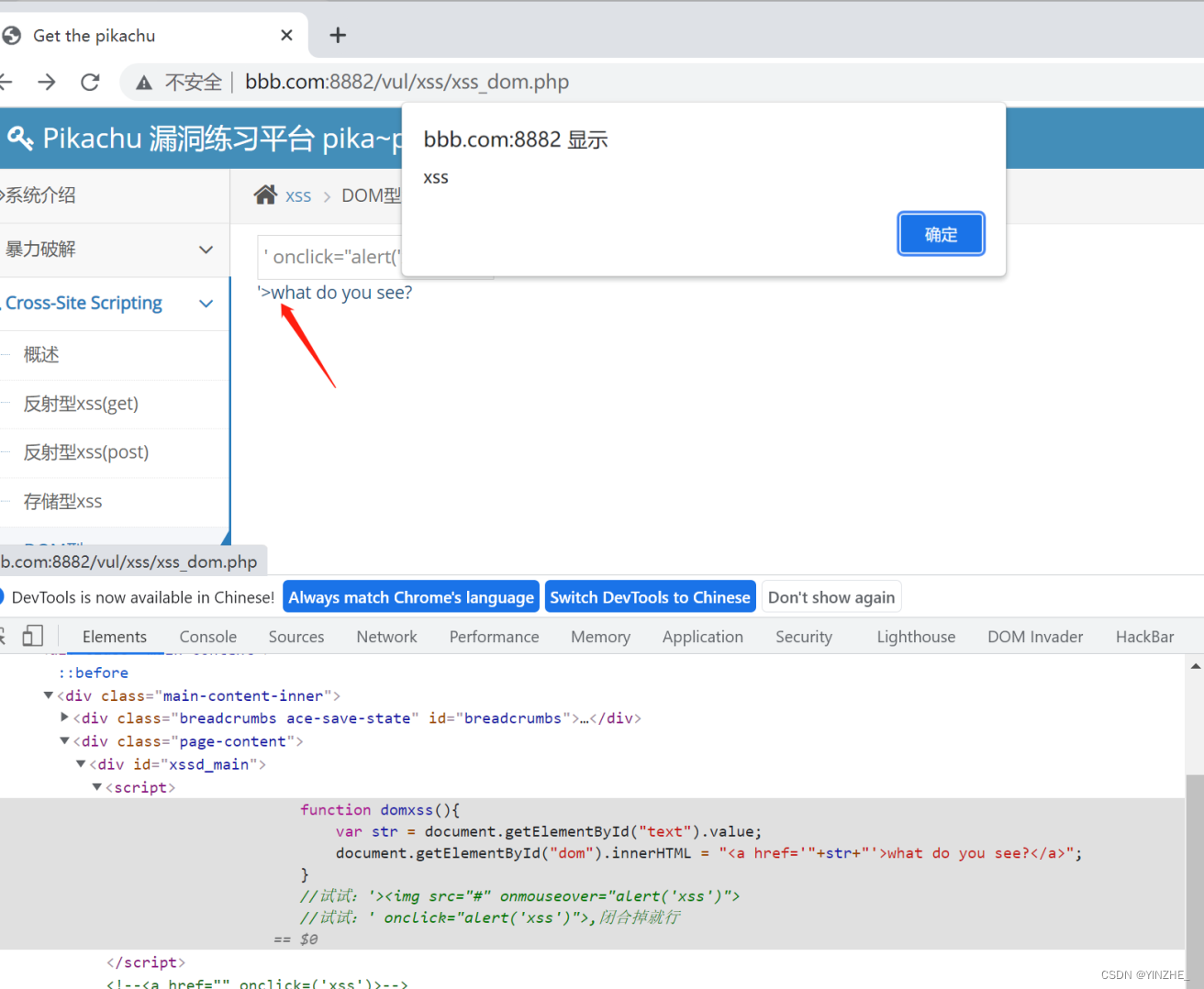Collapse Cross-Site Scripting menu chevron
Screen dimensions: 1204x989
[206, 304]
